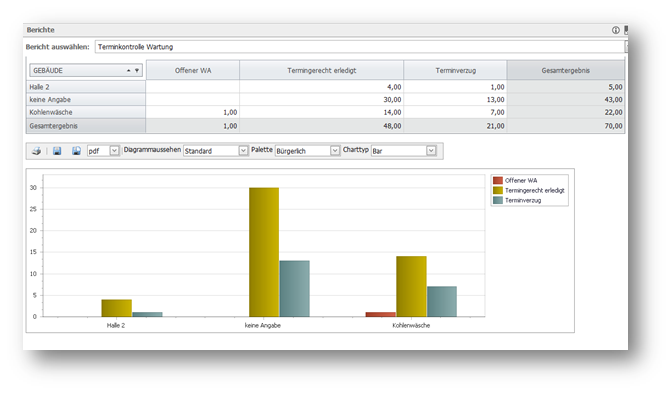Open the Diagrammaussehen Standard dropdown
Viewport: 671px width, 393px height.
243,151
